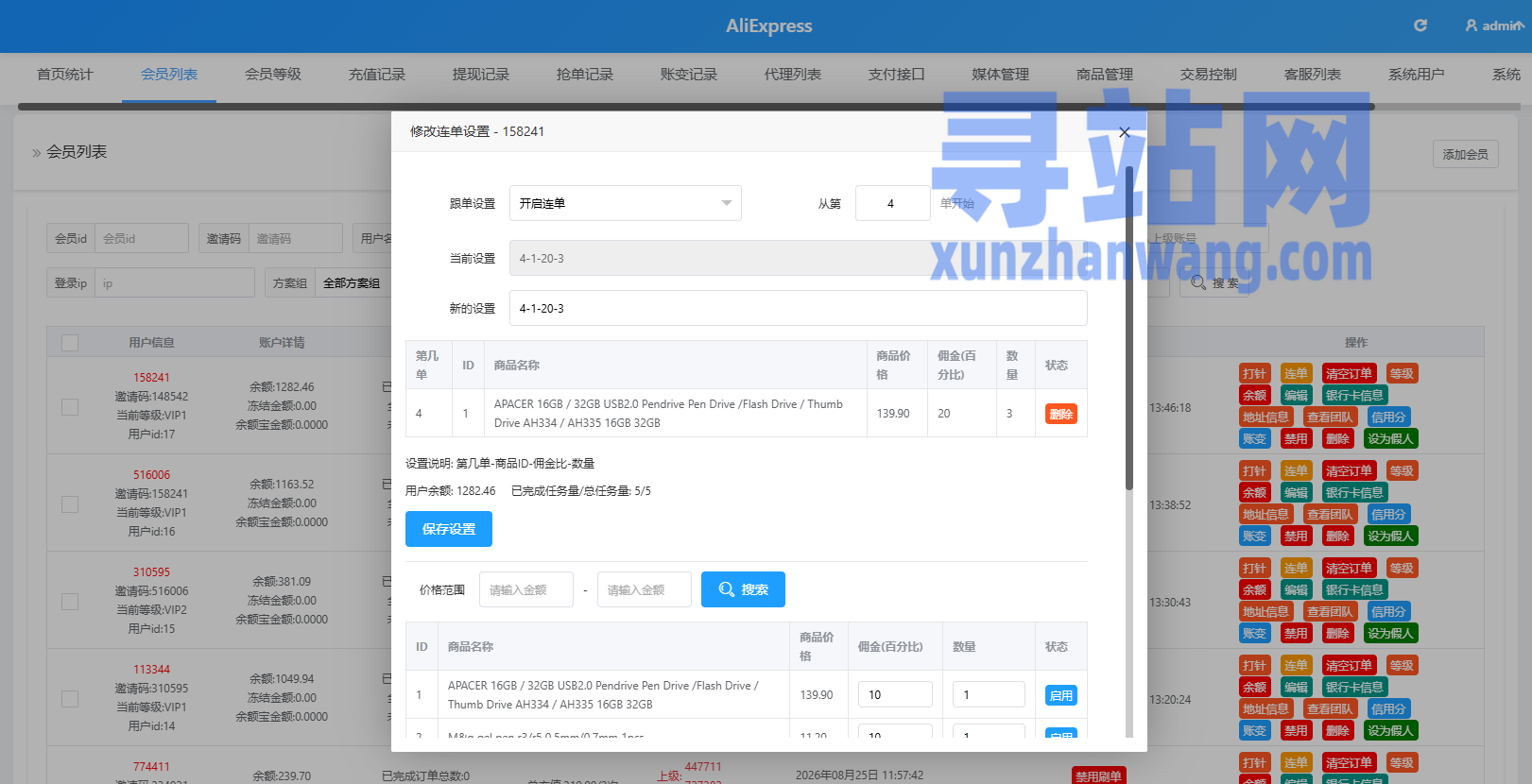Switch to 首页统计 tab
The height and width of the screenshot is (784, 1532).
[65, 74]
